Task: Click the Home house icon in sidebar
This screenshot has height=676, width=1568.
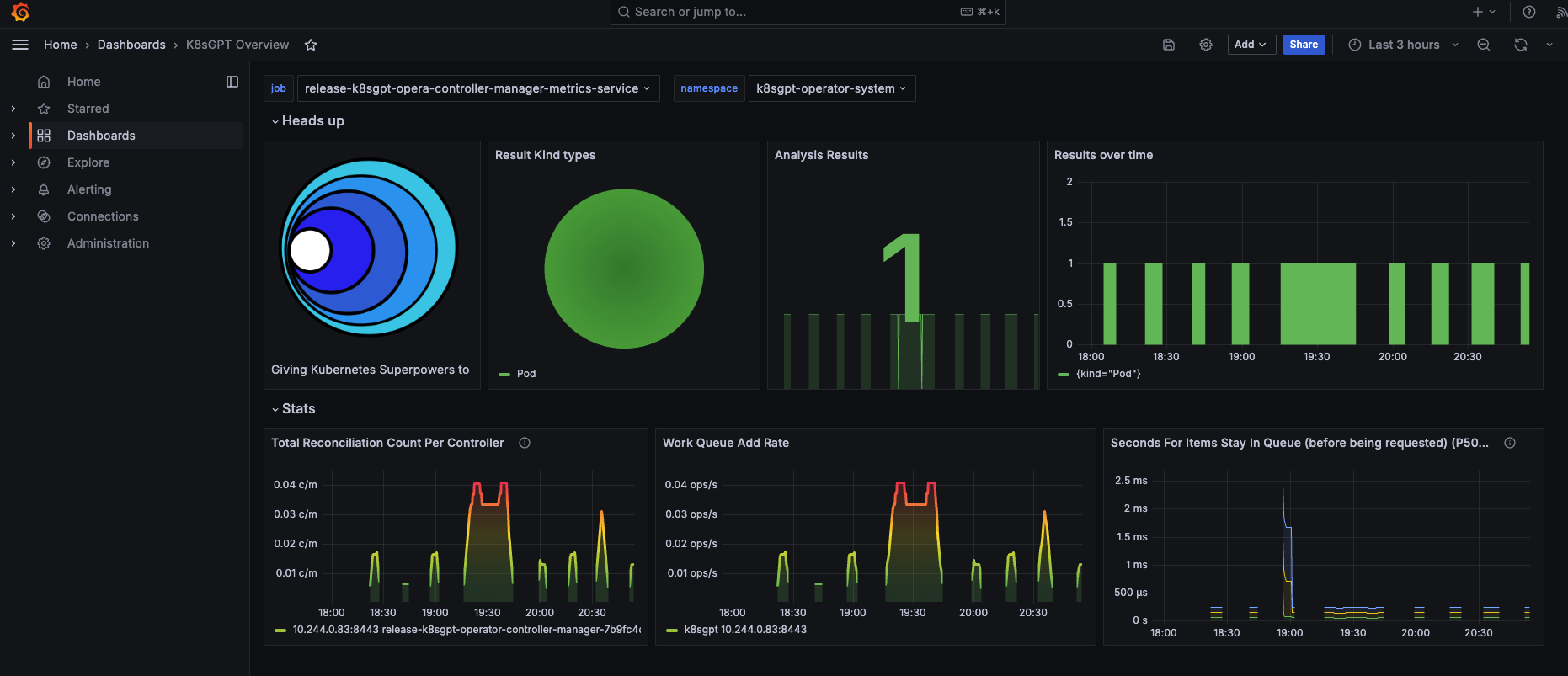Action: [x=44, y=82]
